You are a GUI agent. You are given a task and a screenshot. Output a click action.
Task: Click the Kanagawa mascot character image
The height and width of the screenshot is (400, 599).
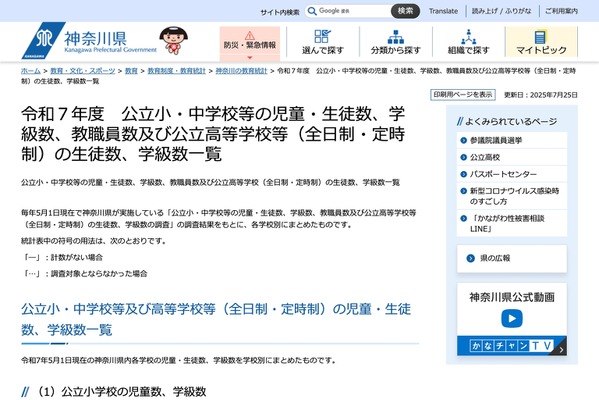pyautogui.click(x=174, y=40)
